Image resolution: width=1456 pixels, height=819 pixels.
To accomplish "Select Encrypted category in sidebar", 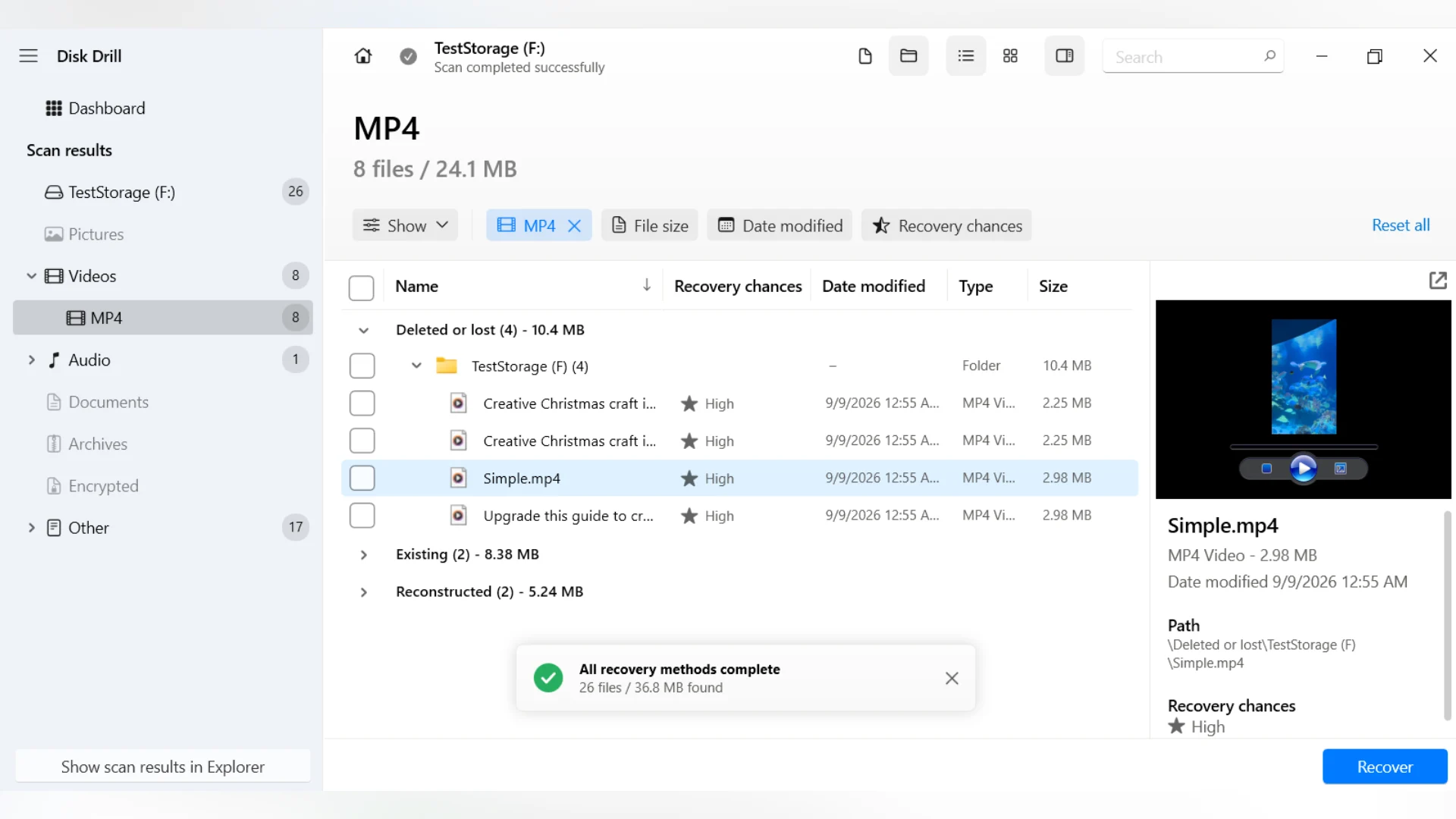I will coord(162,485).
